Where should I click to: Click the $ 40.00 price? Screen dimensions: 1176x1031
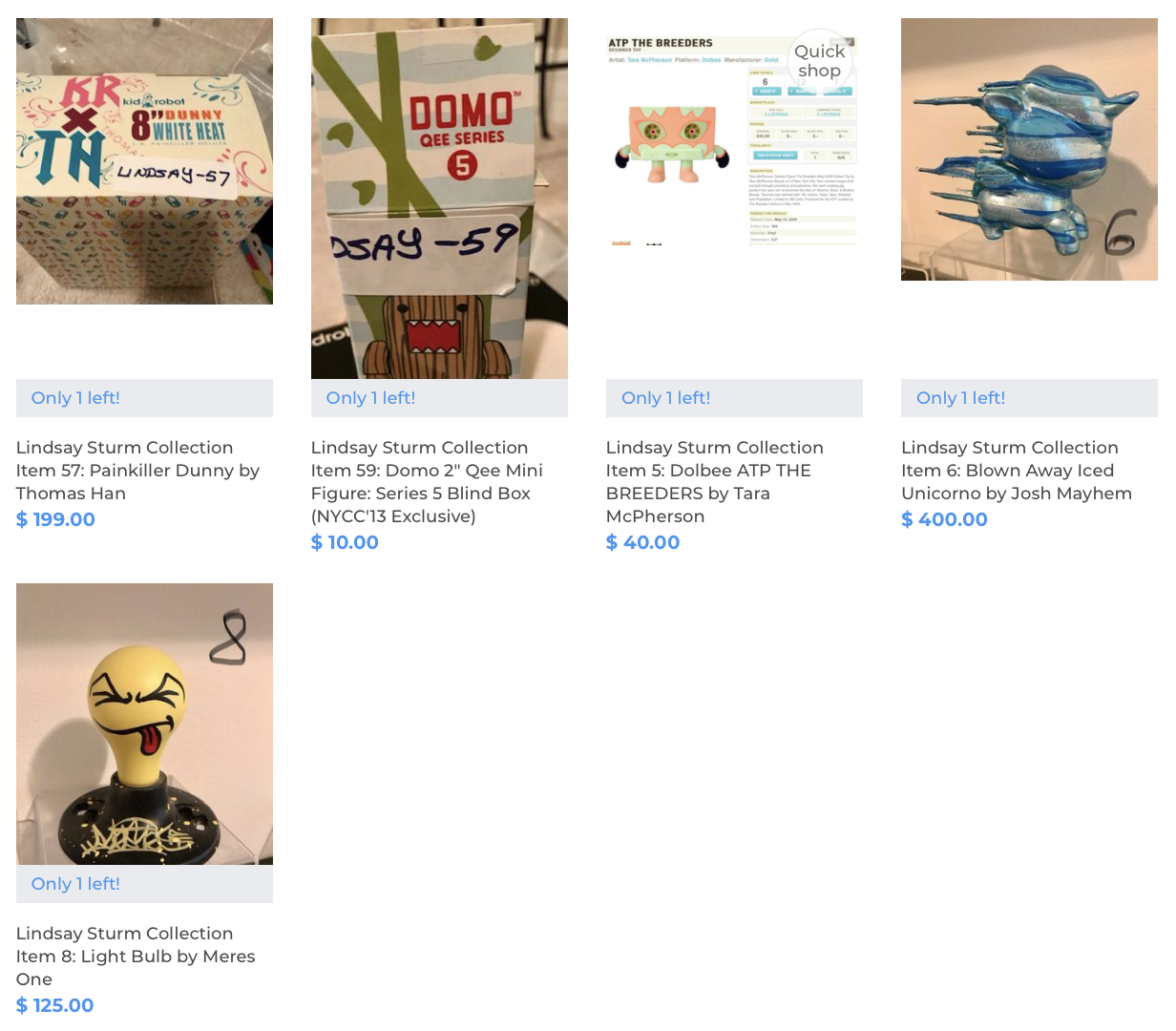pyautogui.click(x=642, y=542)
